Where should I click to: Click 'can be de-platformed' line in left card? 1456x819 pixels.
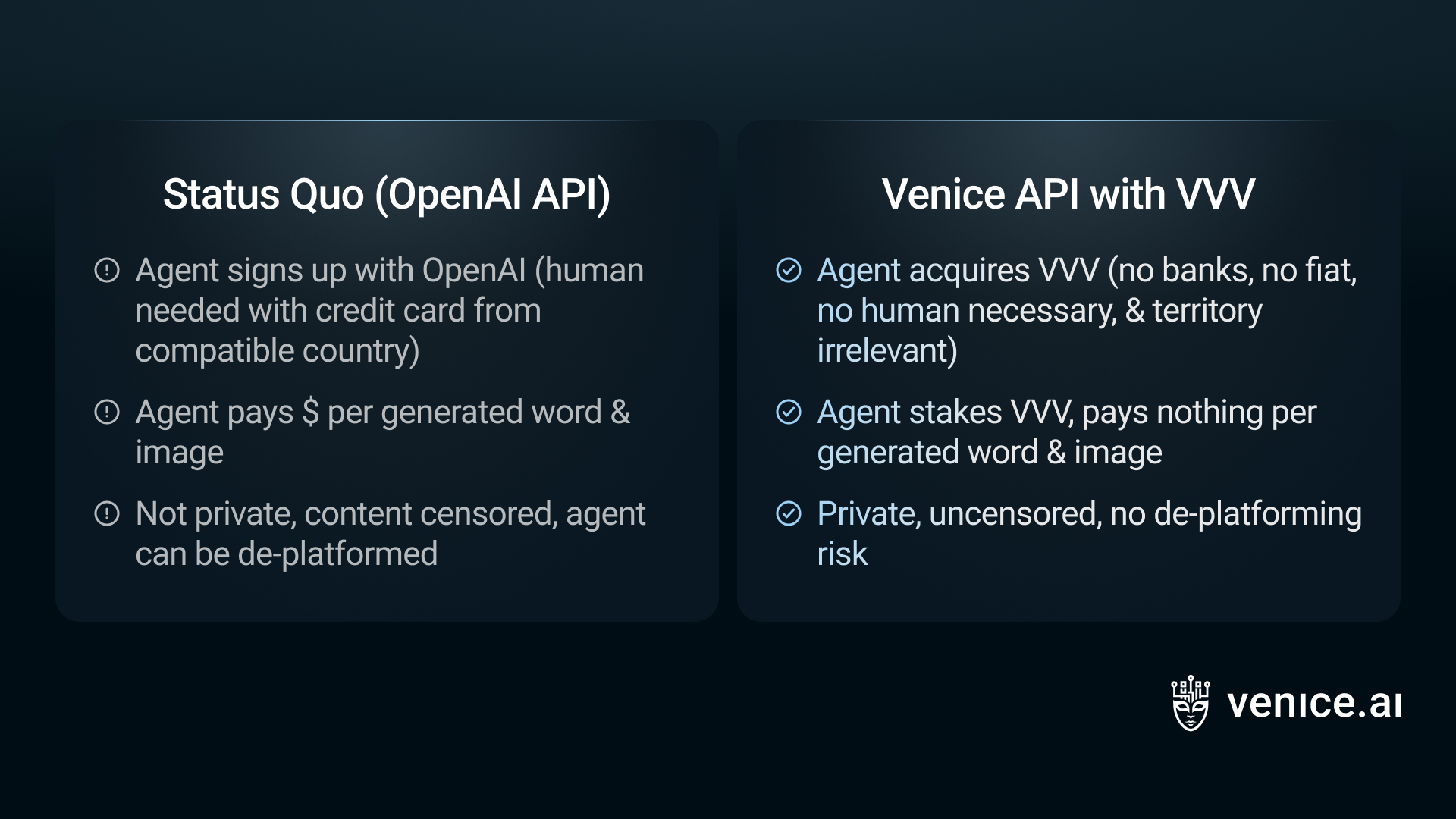[x=287, y=554]
